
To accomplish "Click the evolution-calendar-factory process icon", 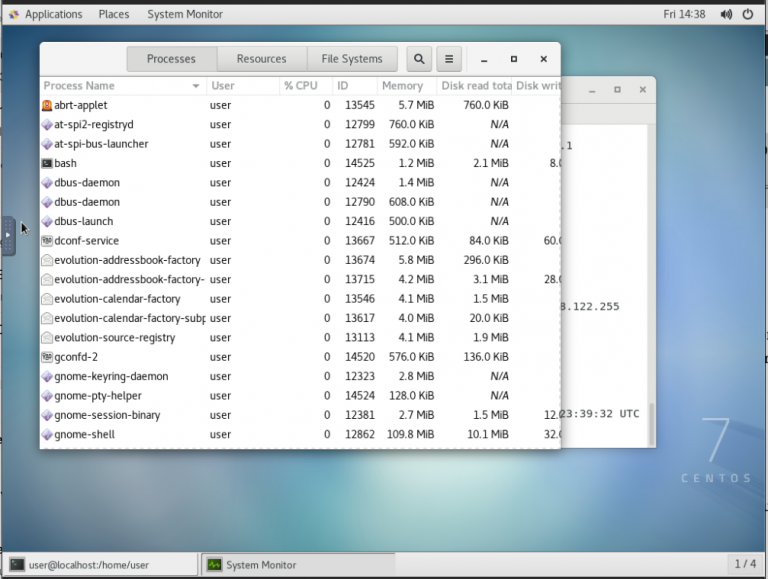I will tap(47, 299).
